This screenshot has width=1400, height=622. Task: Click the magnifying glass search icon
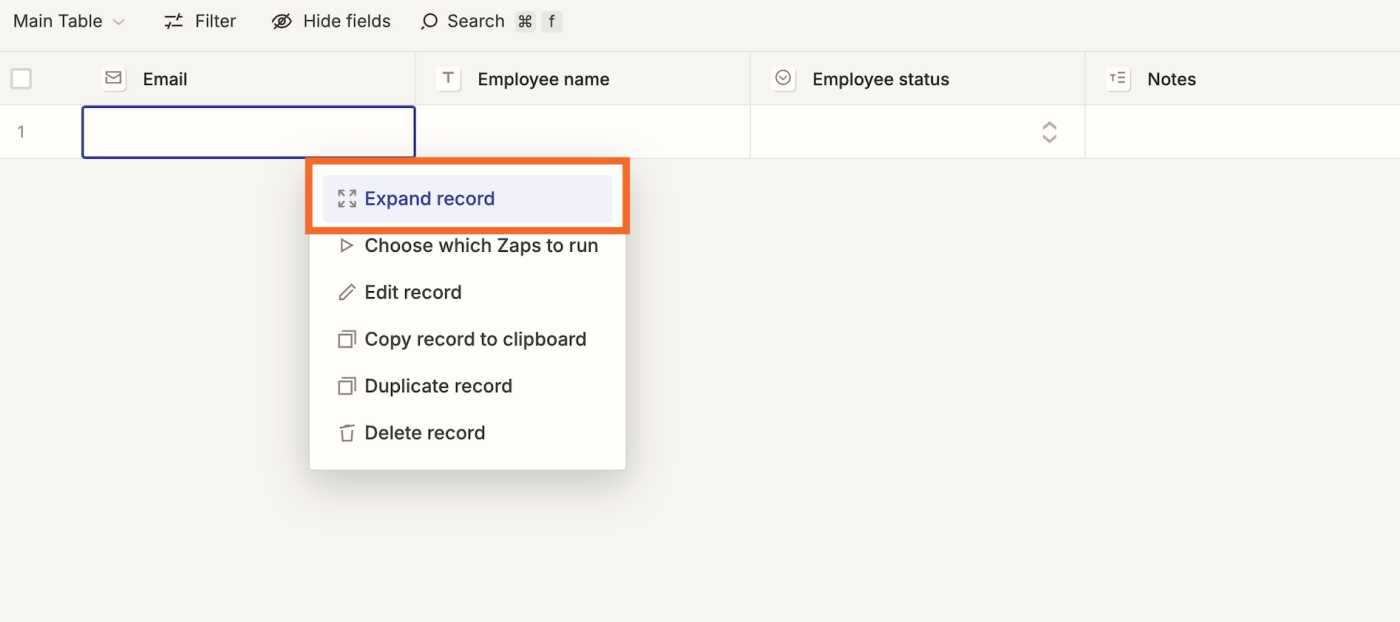430,21
